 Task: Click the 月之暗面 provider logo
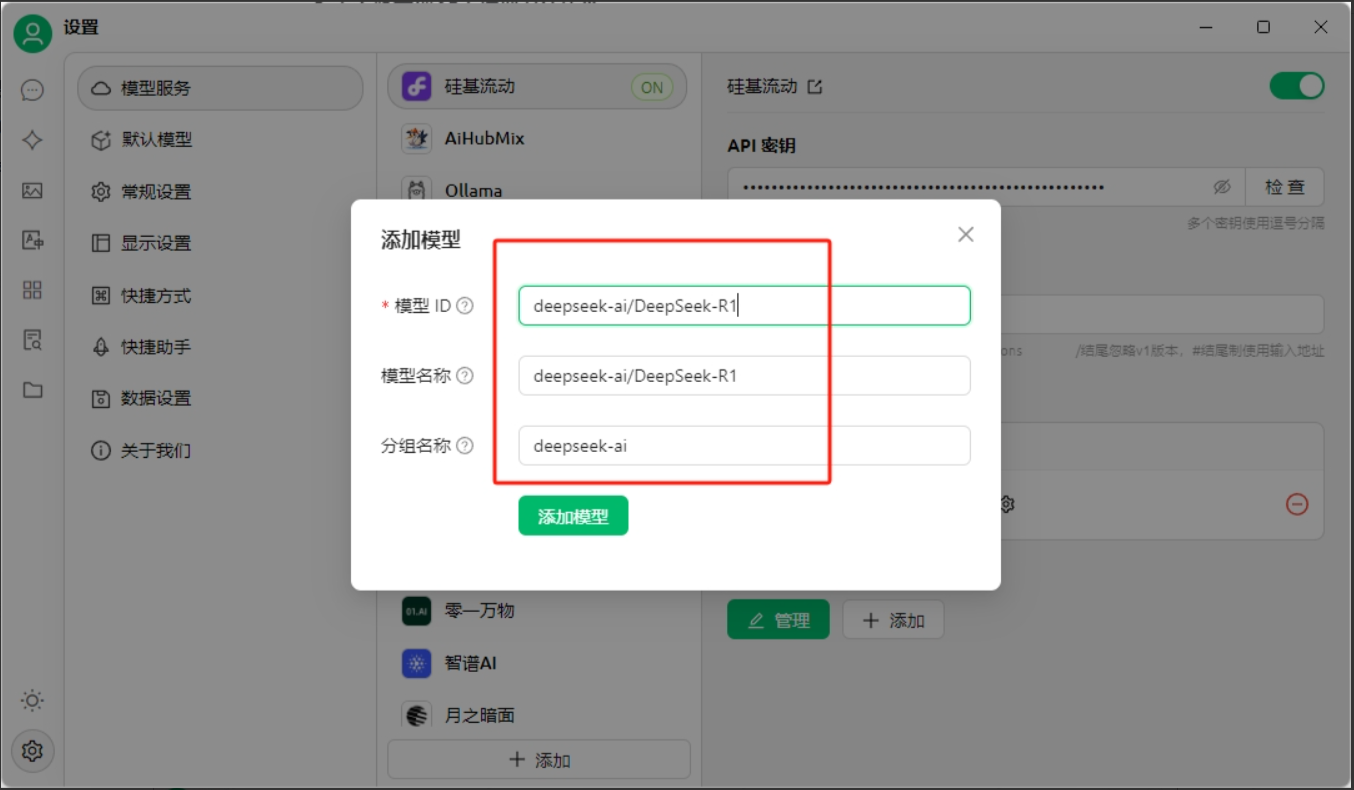point(416,715)
